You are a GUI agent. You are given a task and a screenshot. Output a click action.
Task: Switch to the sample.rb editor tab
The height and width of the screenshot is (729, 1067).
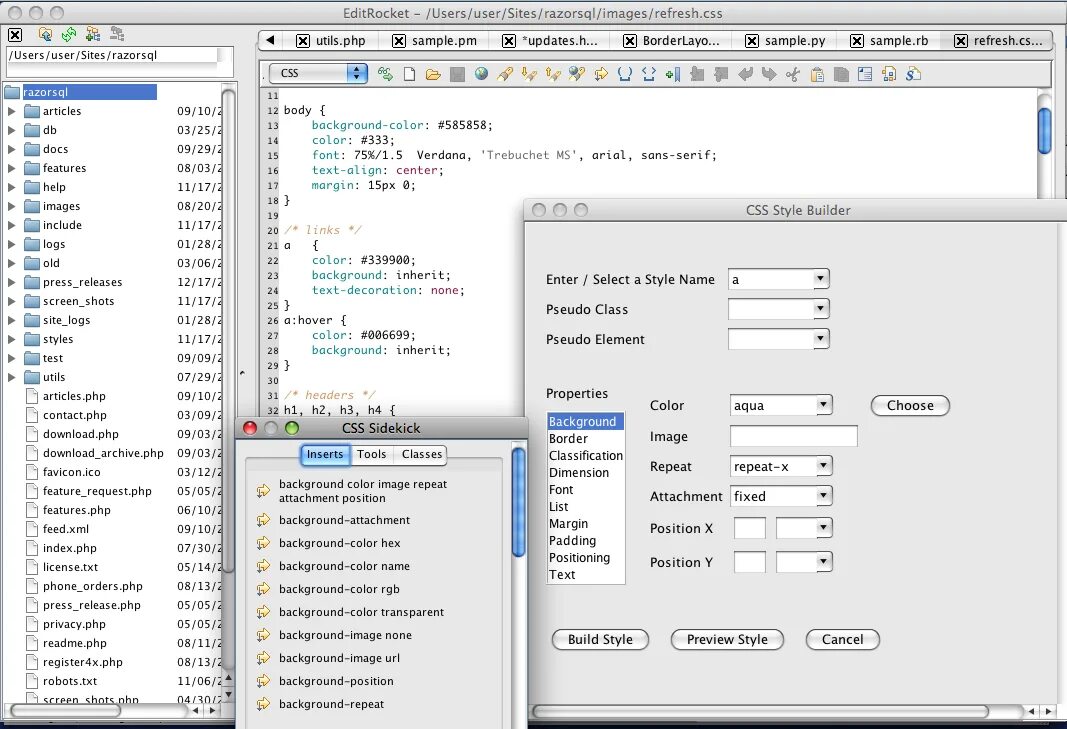(x=899, y=41)
